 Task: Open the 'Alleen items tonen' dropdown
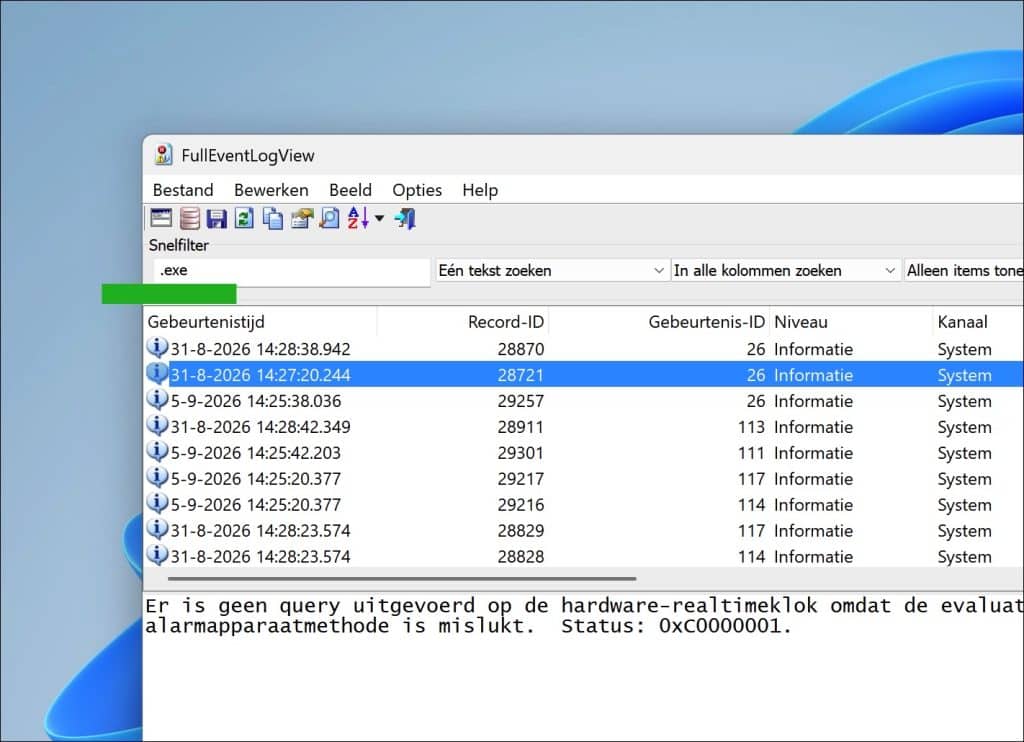tap(963, 270)
